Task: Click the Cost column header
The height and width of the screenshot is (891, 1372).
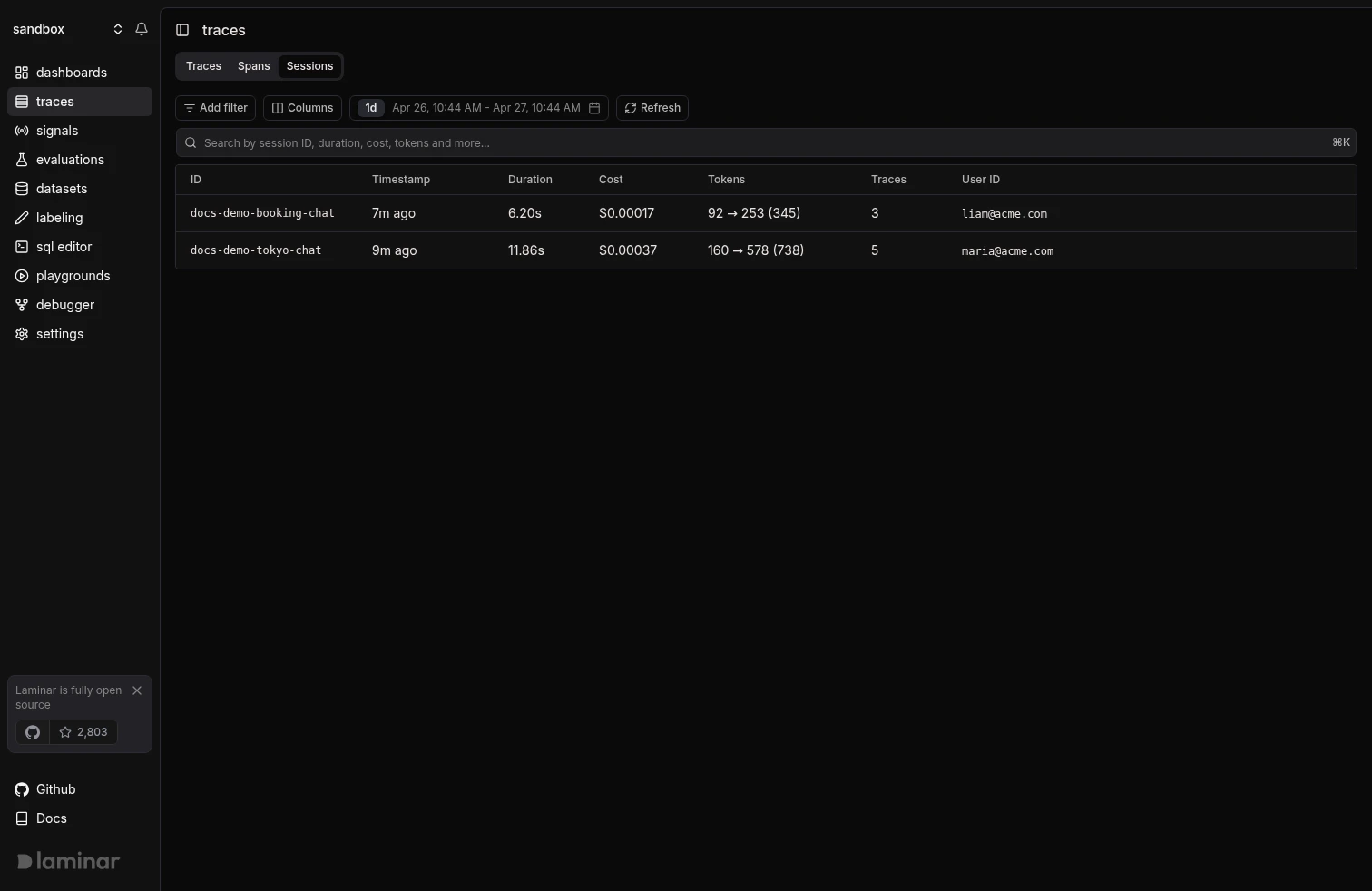Action: (611, 180)
